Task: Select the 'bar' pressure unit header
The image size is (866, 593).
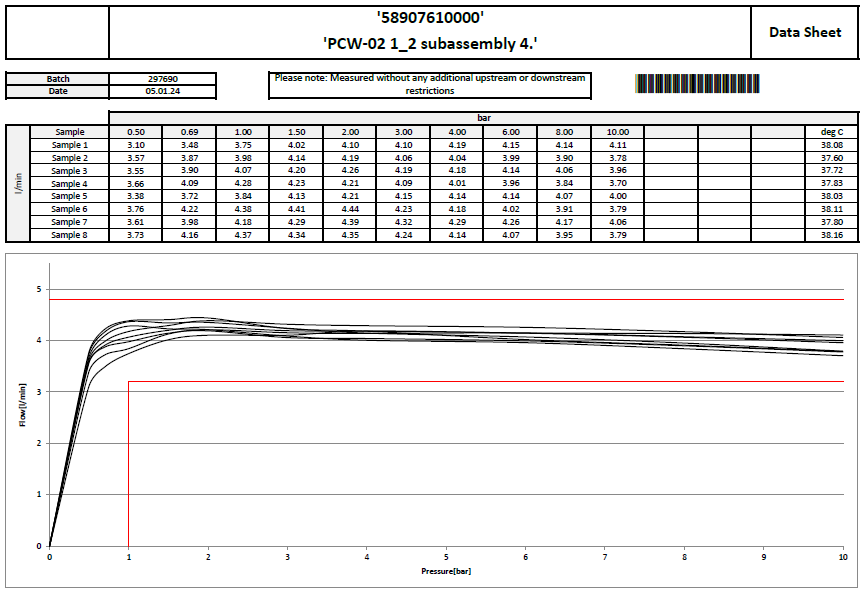Action: [483, 118]
